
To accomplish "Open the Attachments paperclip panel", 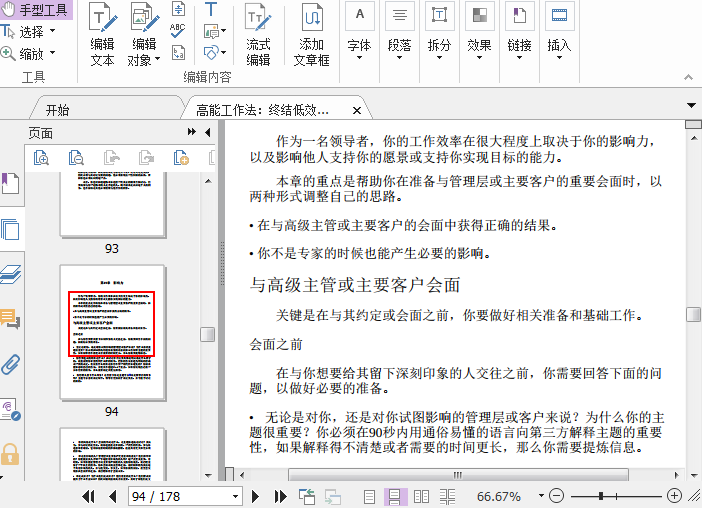I will (10, 364).
